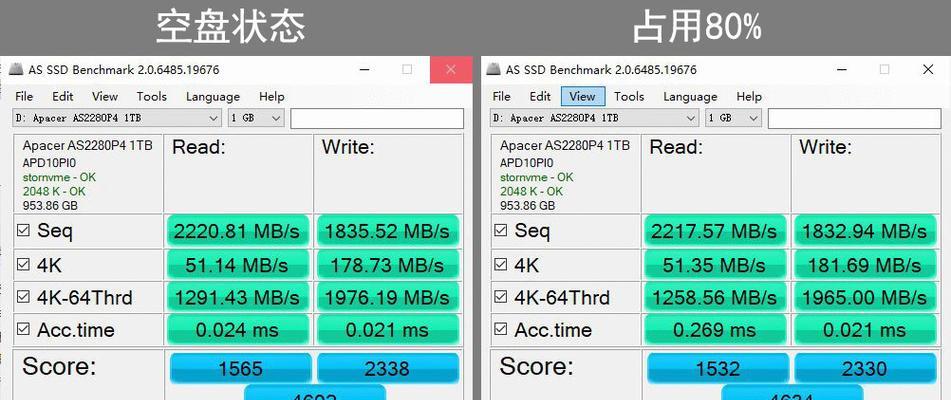Click 4K read result 51.35 MB/s

(x=714, y=265)
